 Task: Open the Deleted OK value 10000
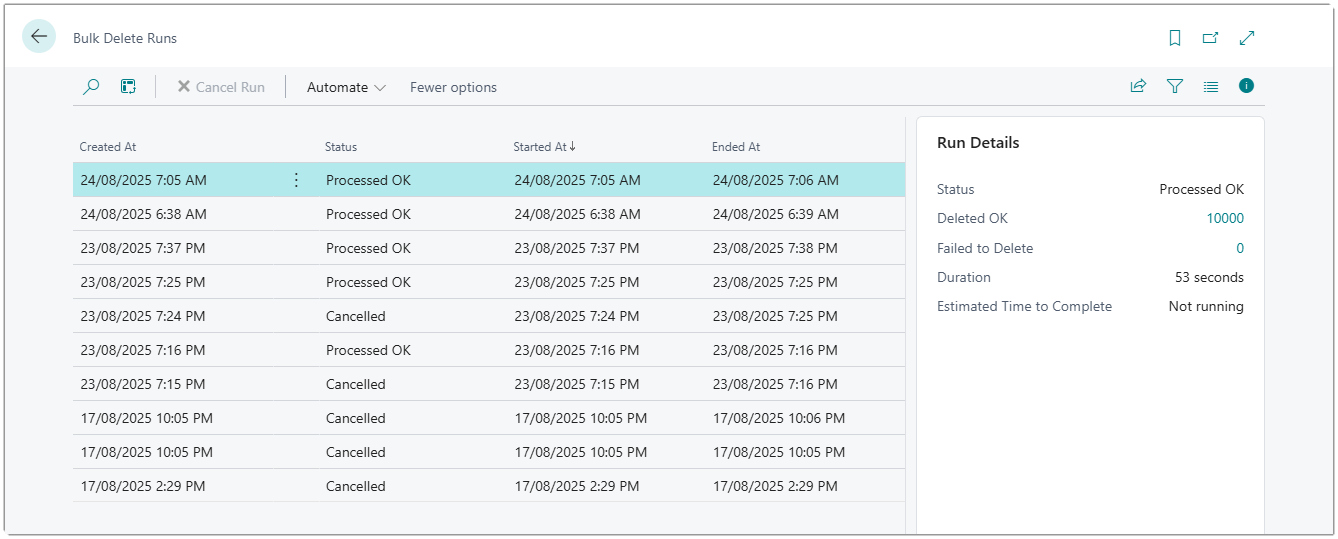pos(1225,219)
